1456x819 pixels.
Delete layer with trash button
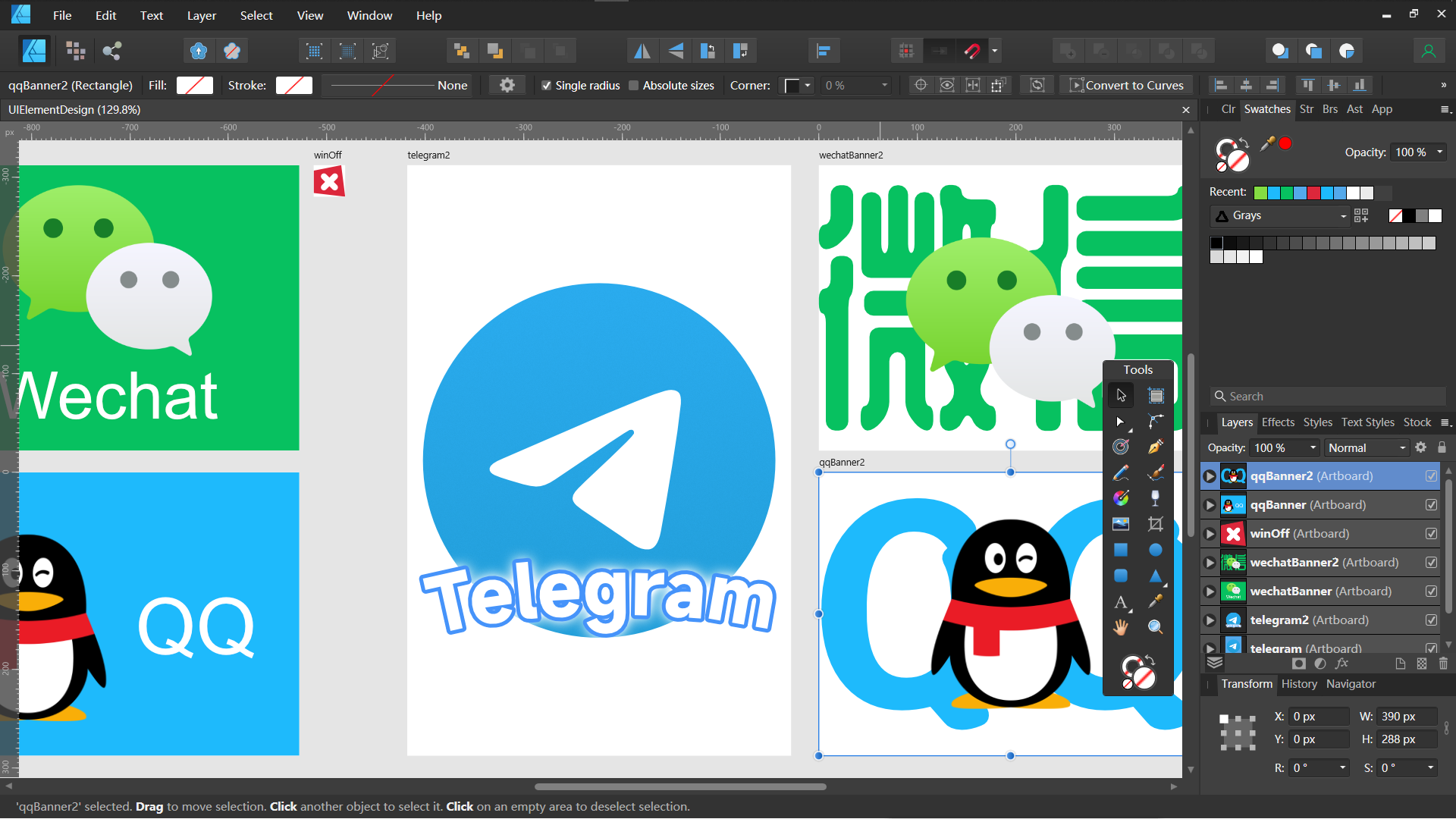(x=1443, y=664)
